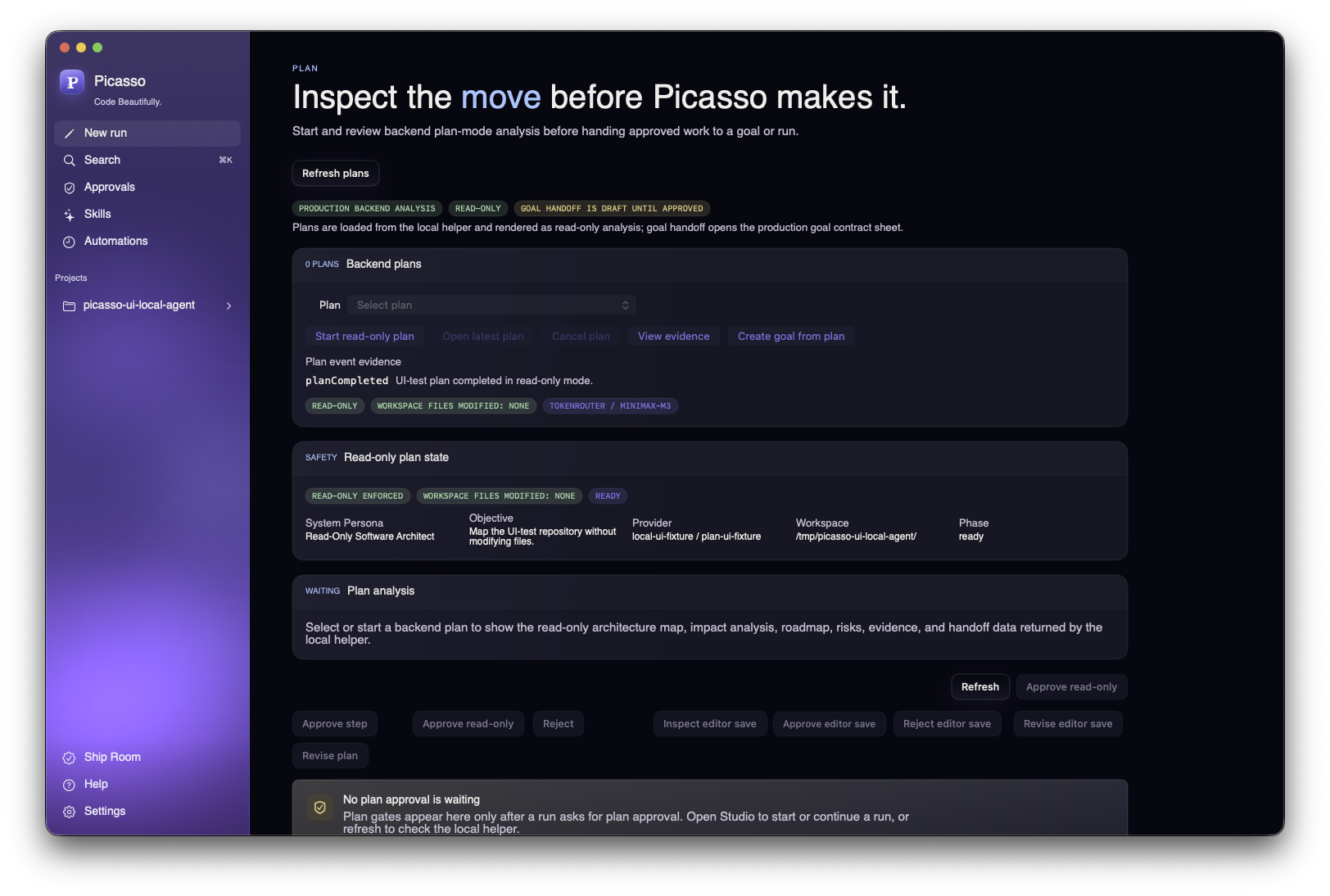This screenshot has height=896, width=1330.
Task: Open Settings in the sidebar
Action: coord(147,811)
